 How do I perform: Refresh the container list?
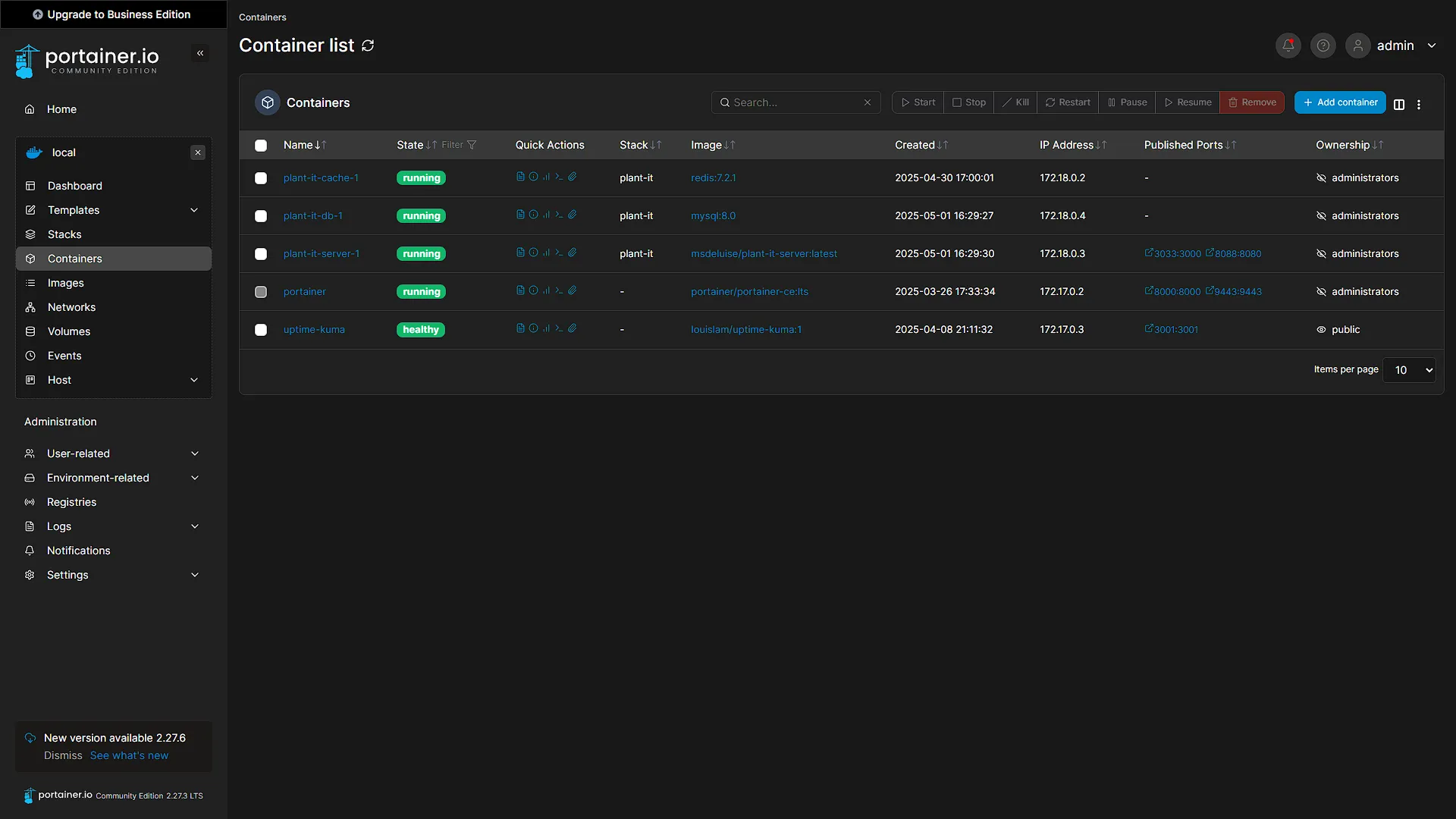pos(368,45)
